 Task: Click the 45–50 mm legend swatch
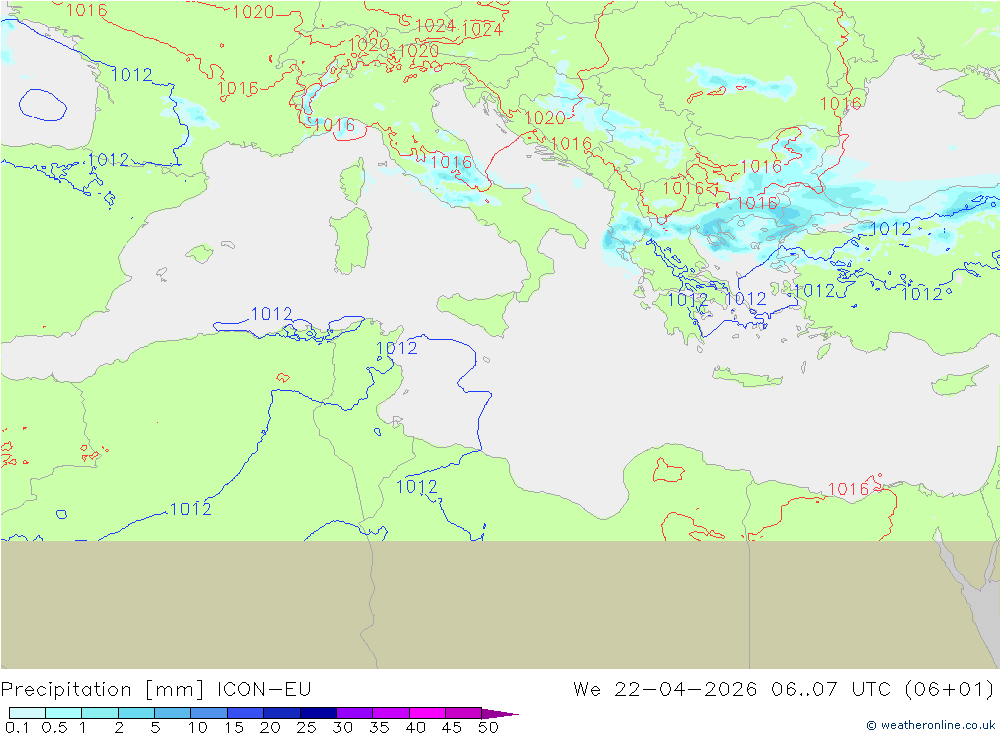point(464,713)
